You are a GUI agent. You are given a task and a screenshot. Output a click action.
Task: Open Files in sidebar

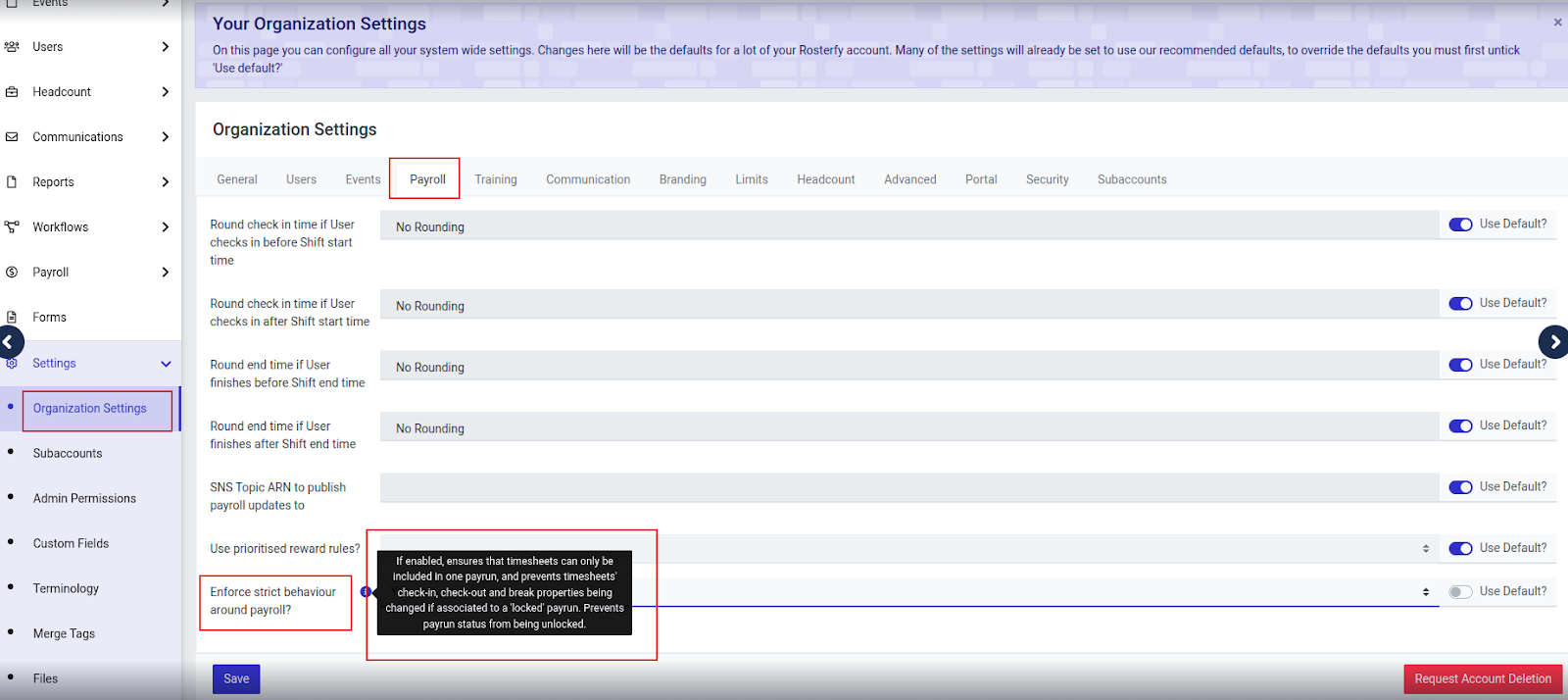click(45, 679)
